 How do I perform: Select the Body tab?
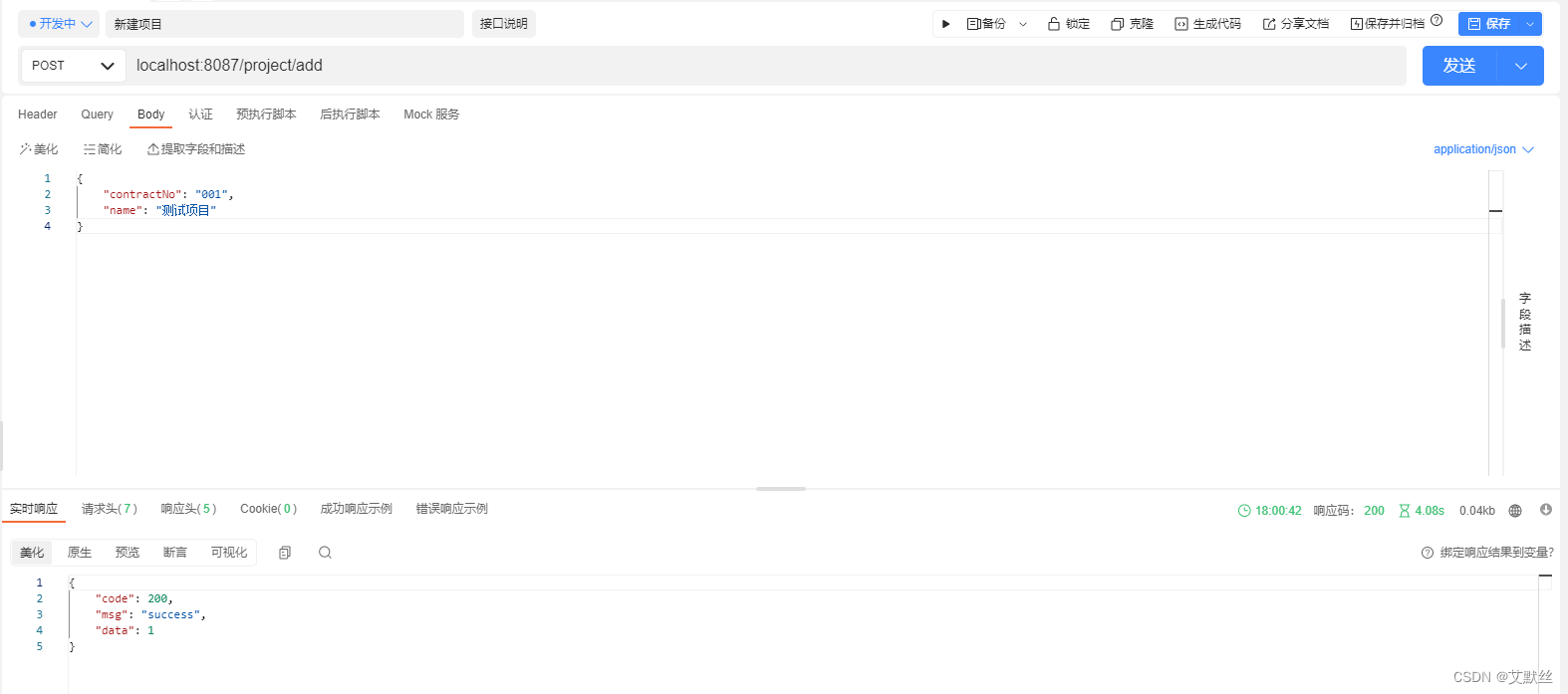pos(151,115)
